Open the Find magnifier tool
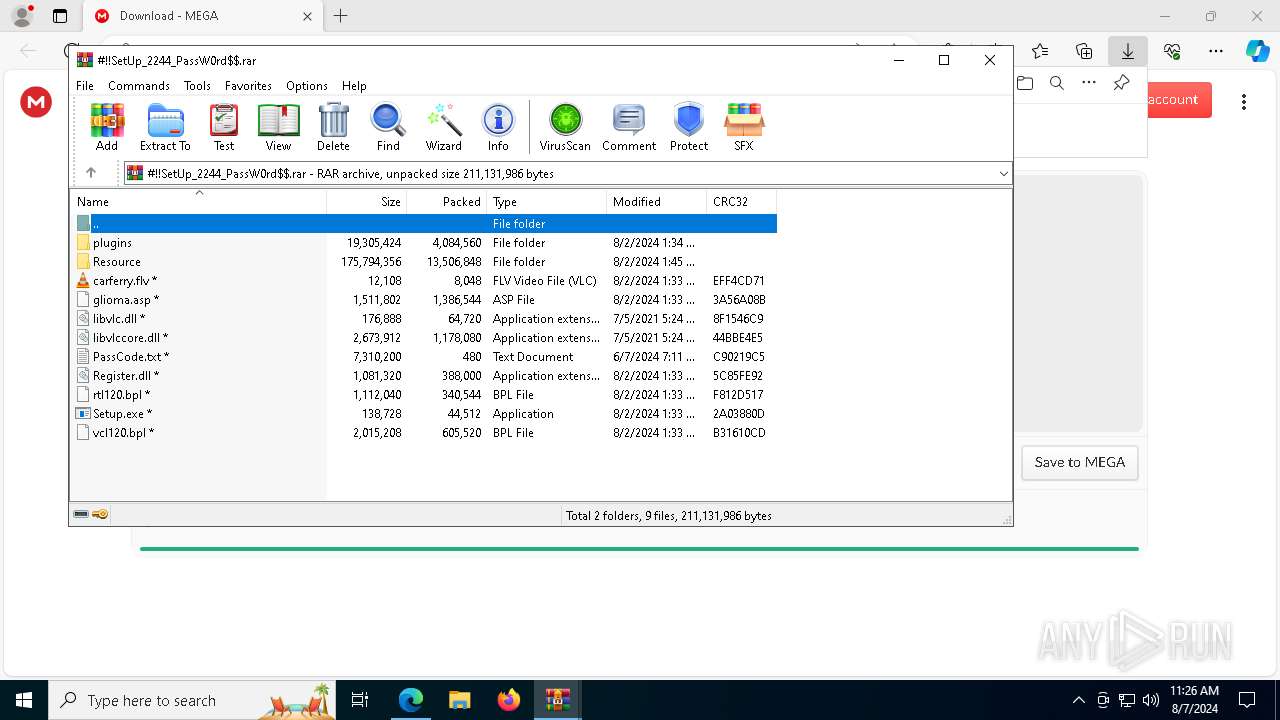This screenshot has height=720, width=1280. tap(388, 127)
